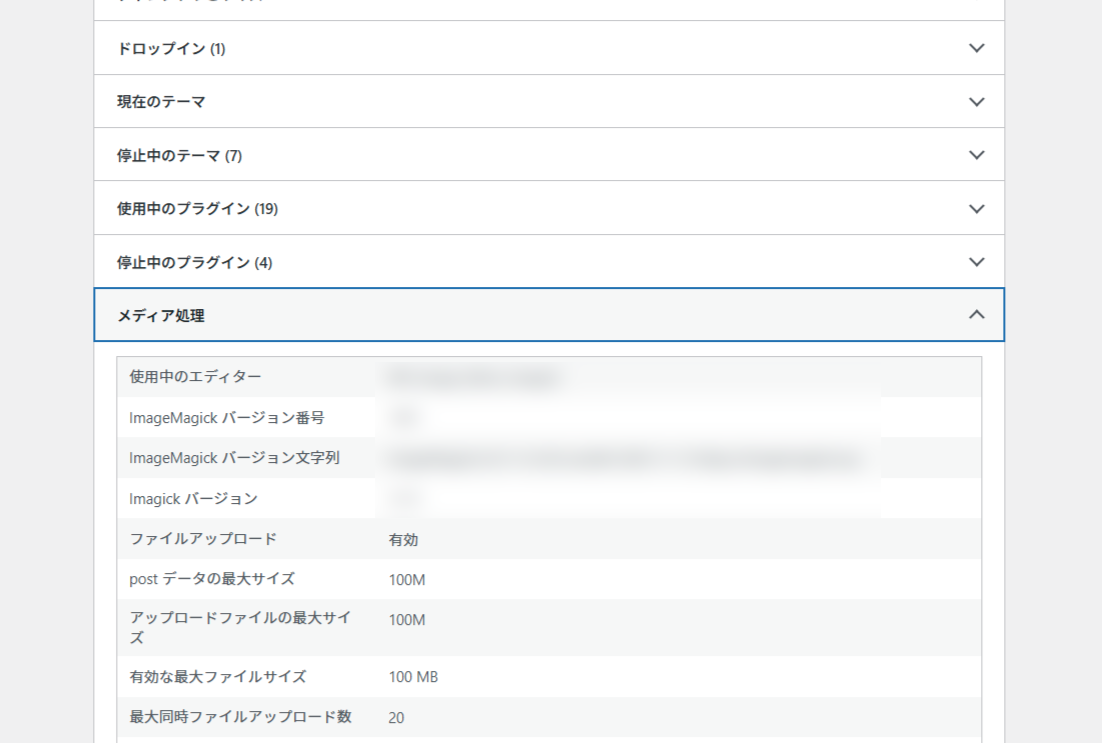Image resolution: width=1102 pixels, height=743 pixels.
Task: Click the chevron beside 現在のテーマ
Action: point(977,102)
